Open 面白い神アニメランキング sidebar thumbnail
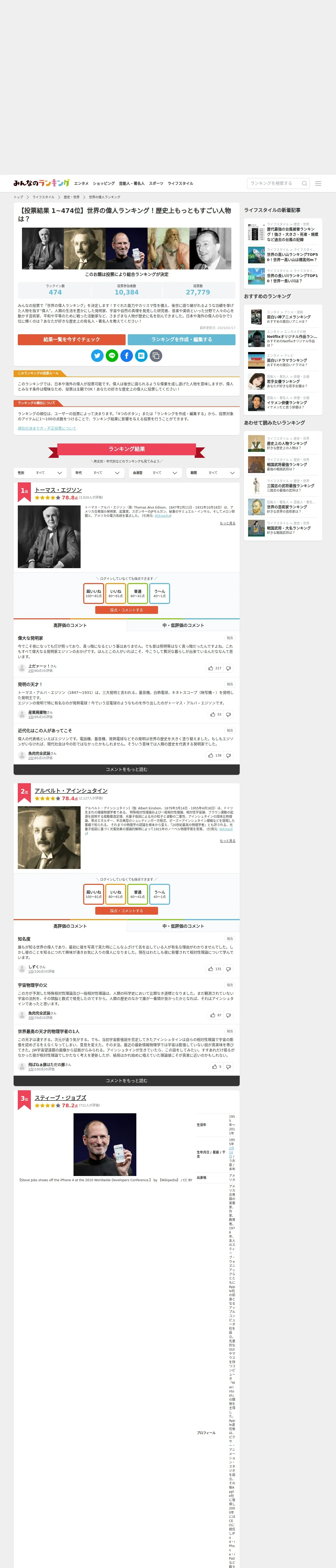The image size is (336, 1568). (x=256, y=317)
